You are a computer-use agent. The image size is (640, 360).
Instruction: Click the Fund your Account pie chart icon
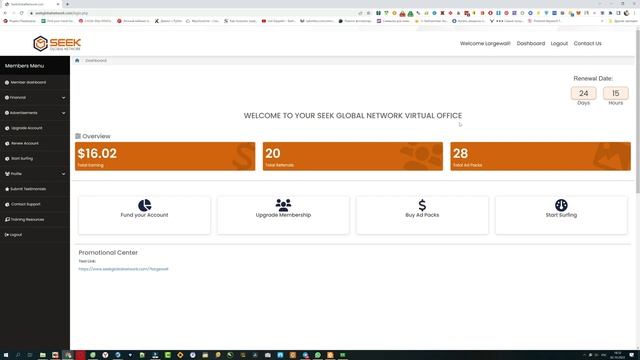[x=144, y=205]
